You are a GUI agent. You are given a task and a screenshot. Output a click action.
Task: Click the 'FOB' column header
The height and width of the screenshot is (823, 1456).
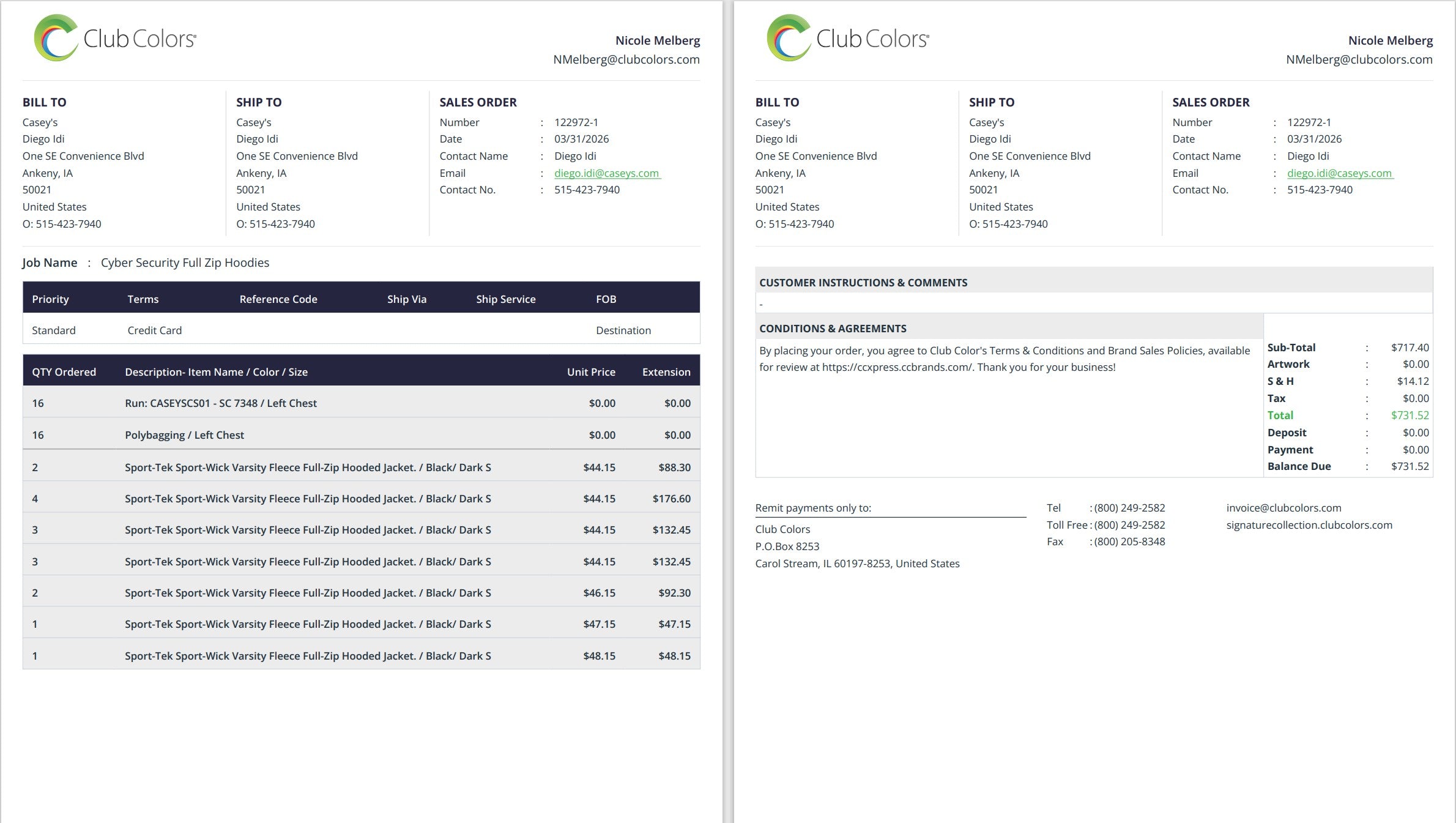click(x=606, y=299)
